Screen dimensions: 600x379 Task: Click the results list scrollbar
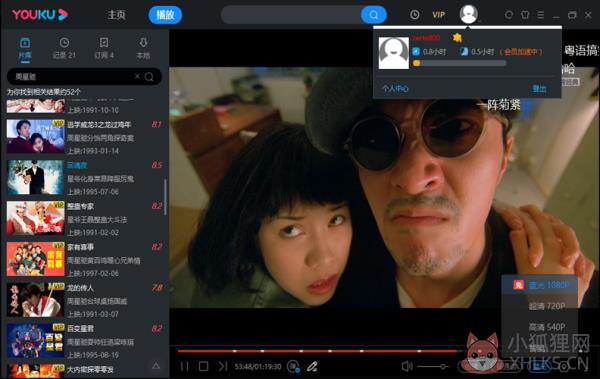(x=165, y=197)
